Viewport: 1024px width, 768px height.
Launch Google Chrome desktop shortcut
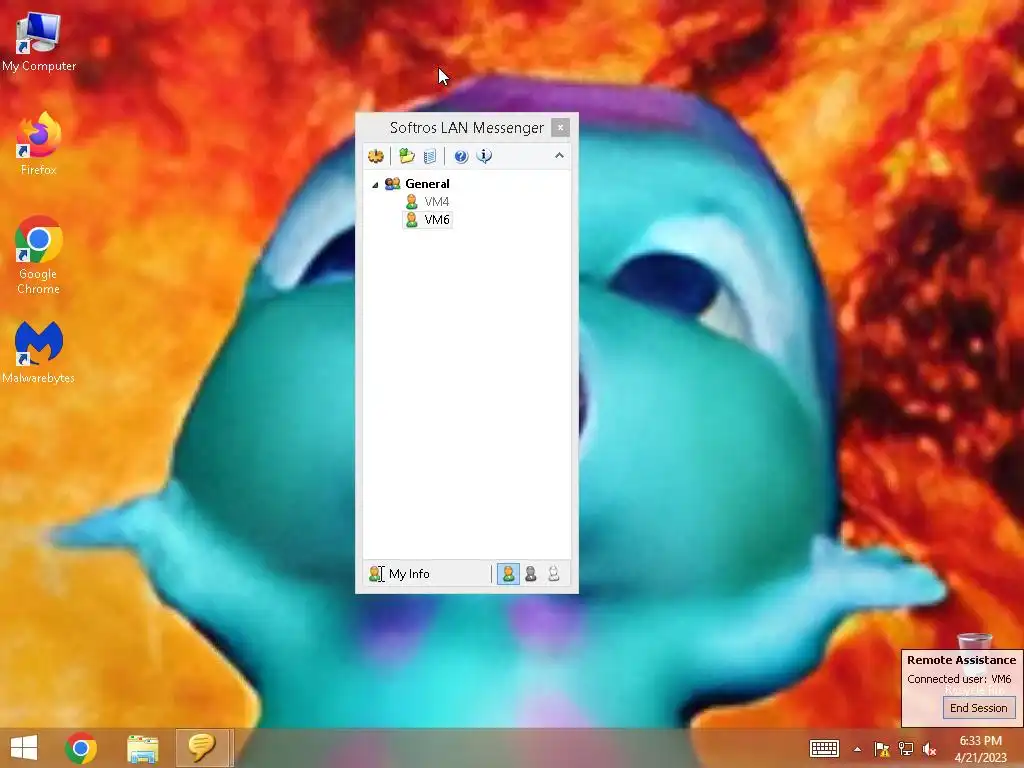pos(39,255)
